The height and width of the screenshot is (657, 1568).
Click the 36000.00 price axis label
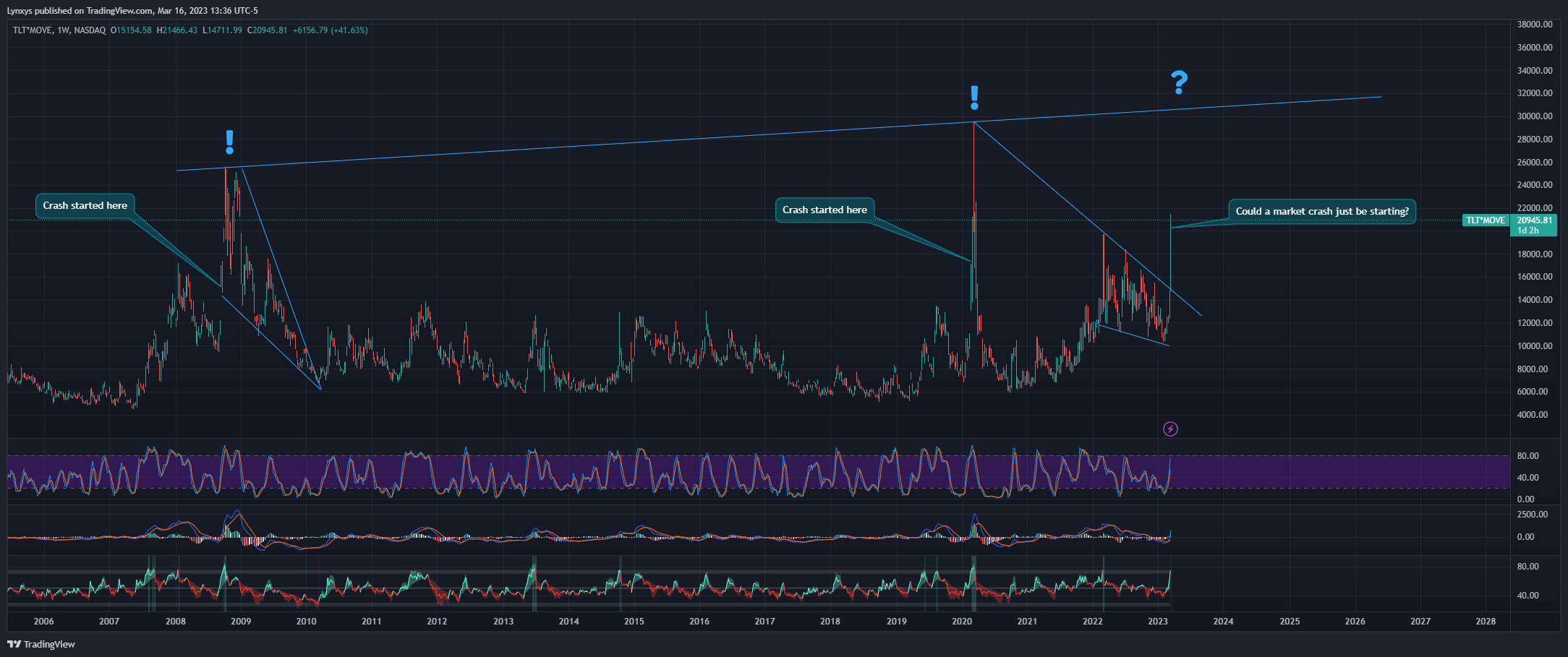pos(1535,48)
